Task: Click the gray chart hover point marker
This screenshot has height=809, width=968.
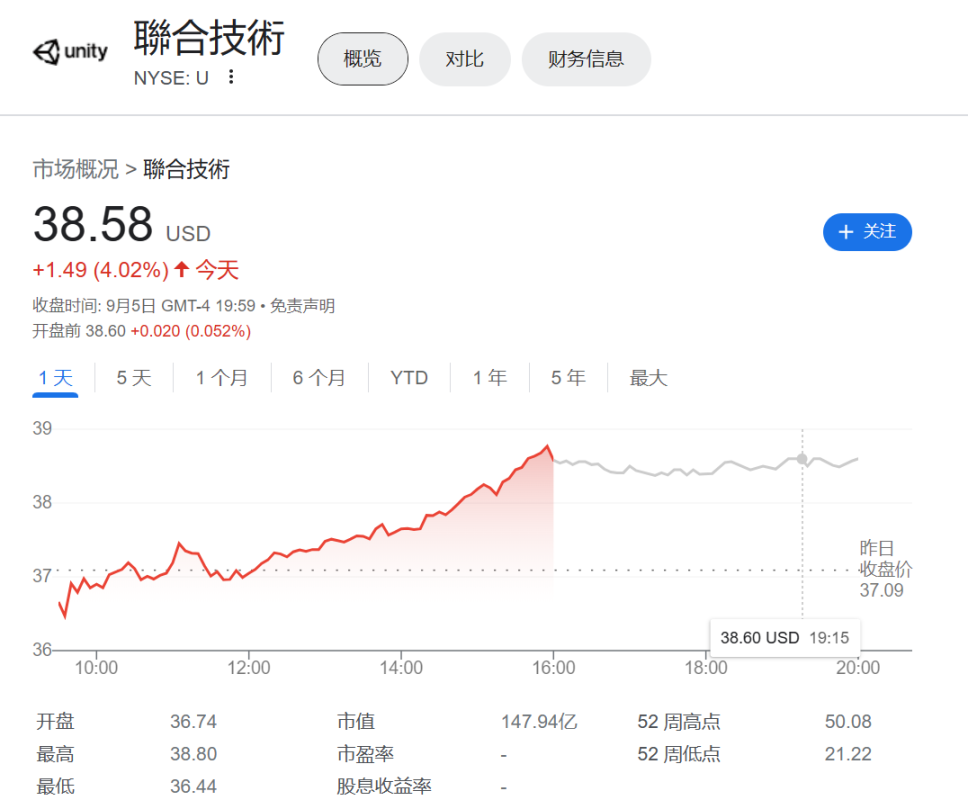Action: pos(802,459)
